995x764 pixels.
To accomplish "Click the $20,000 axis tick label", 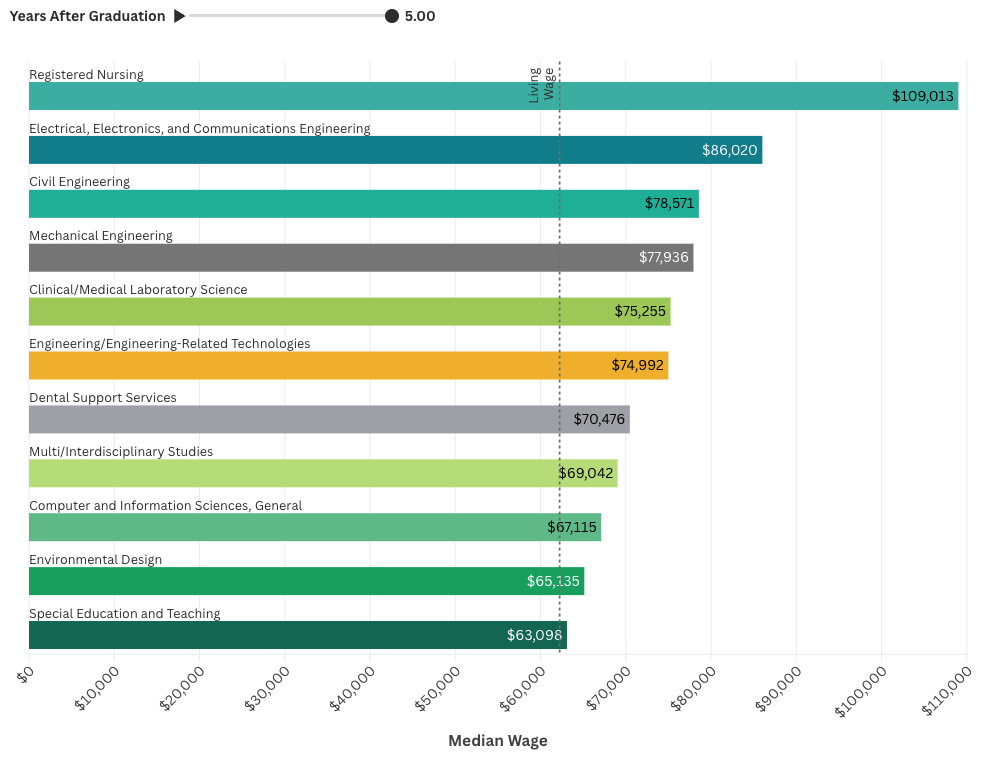I will click(x=182, y=688).
